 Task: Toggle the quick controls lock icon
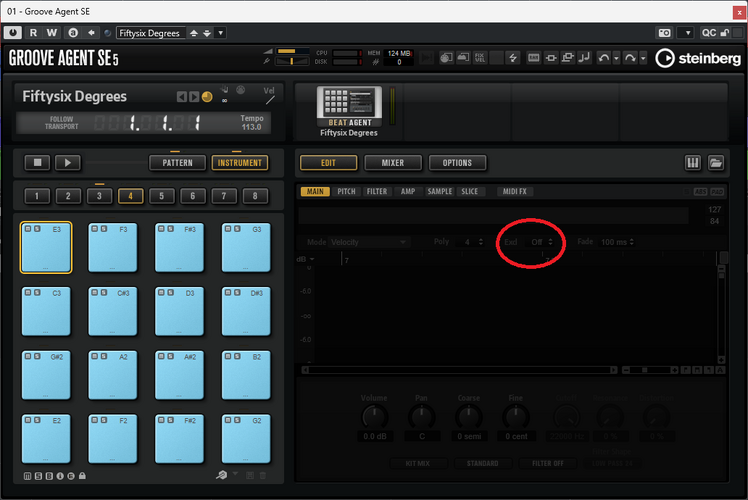point(725,33)
